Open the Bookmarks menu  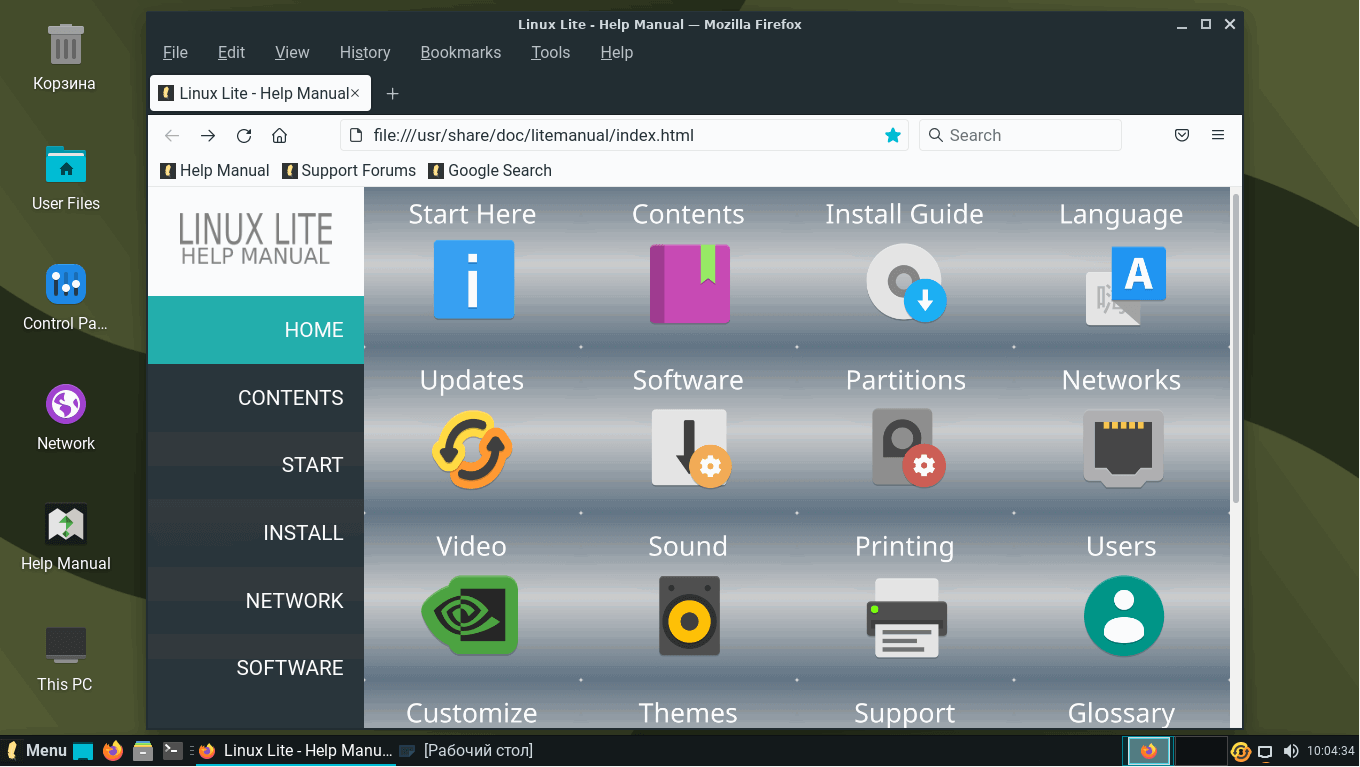(461, 52)
